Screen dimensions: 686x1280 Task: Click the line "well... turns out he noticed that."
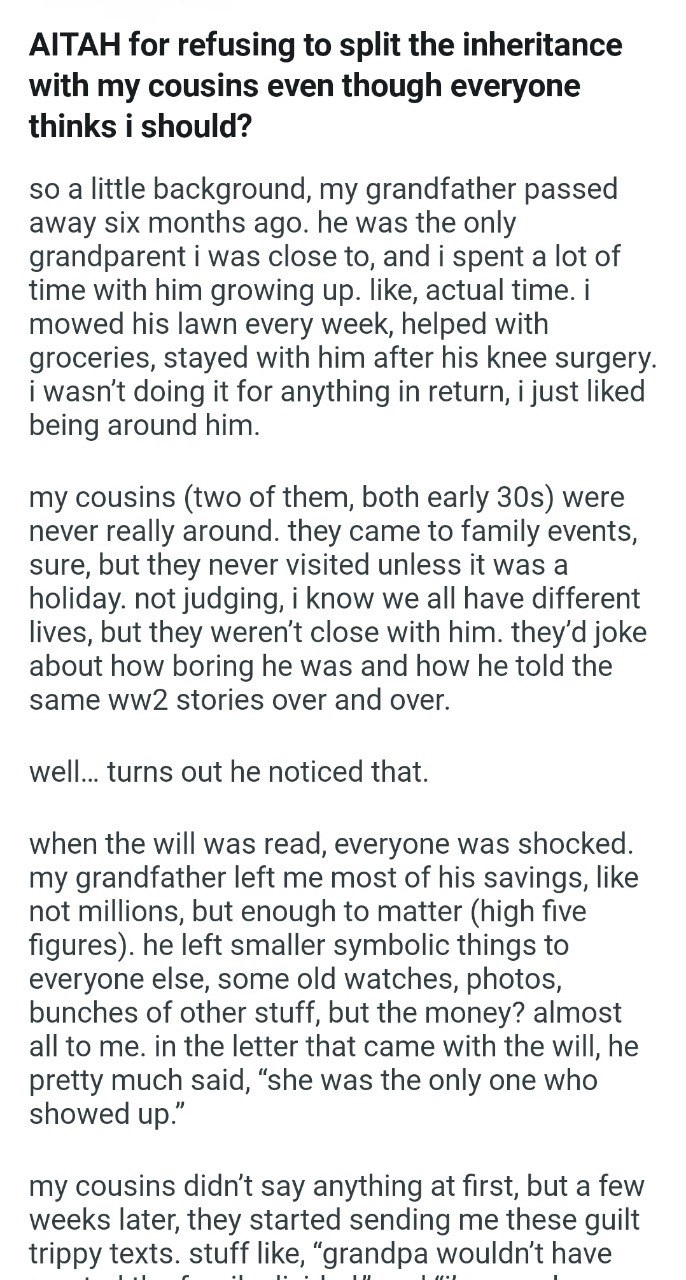228,772
